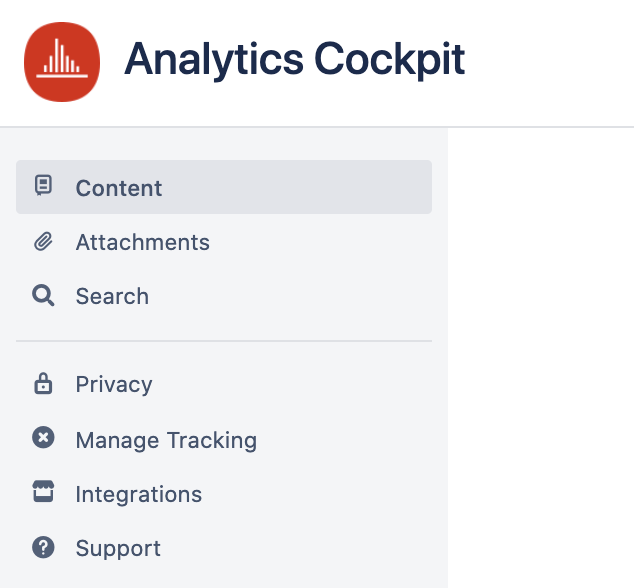The height and width of the screenshot is (588, 634).
Task: Click the Search magnifying glass icon
Action: coord(43,296)
